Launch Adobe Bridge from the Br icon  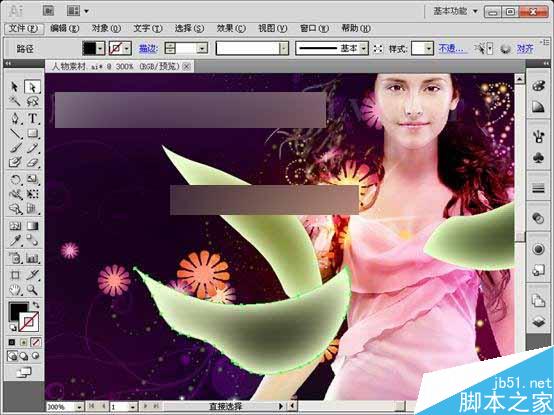[49, 11]
